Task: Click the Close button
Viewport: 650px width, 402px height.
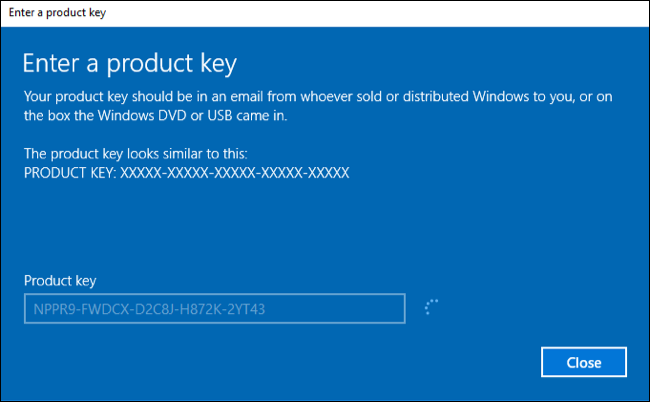Action: [584, 362]
